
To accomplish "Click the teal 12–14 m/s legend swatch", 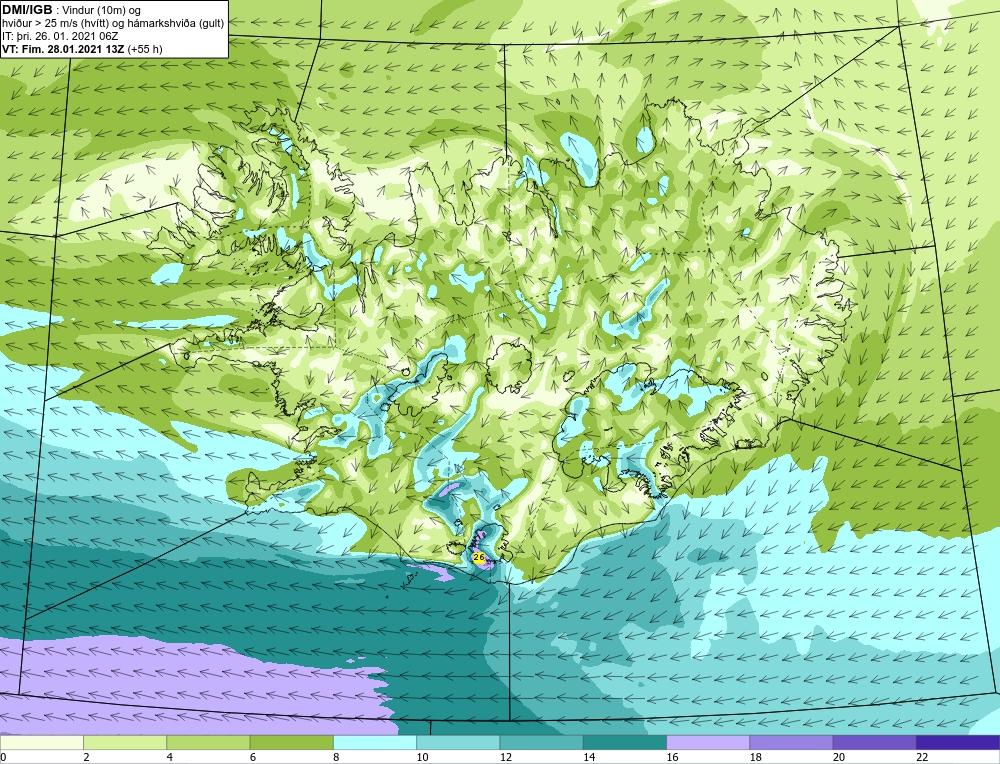I will click(x=541, y=742).
